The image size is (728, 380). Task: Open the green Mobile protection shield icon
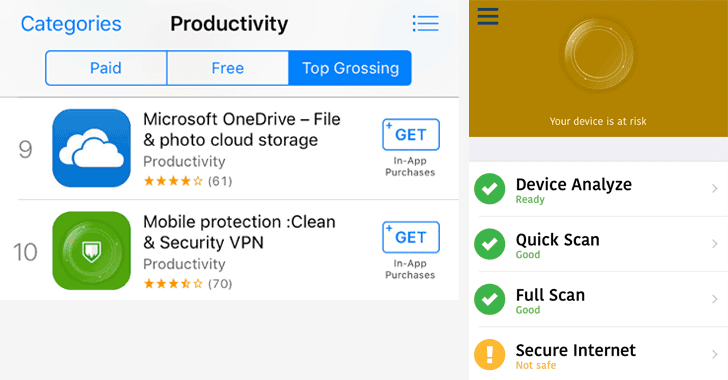coord(91,251)
